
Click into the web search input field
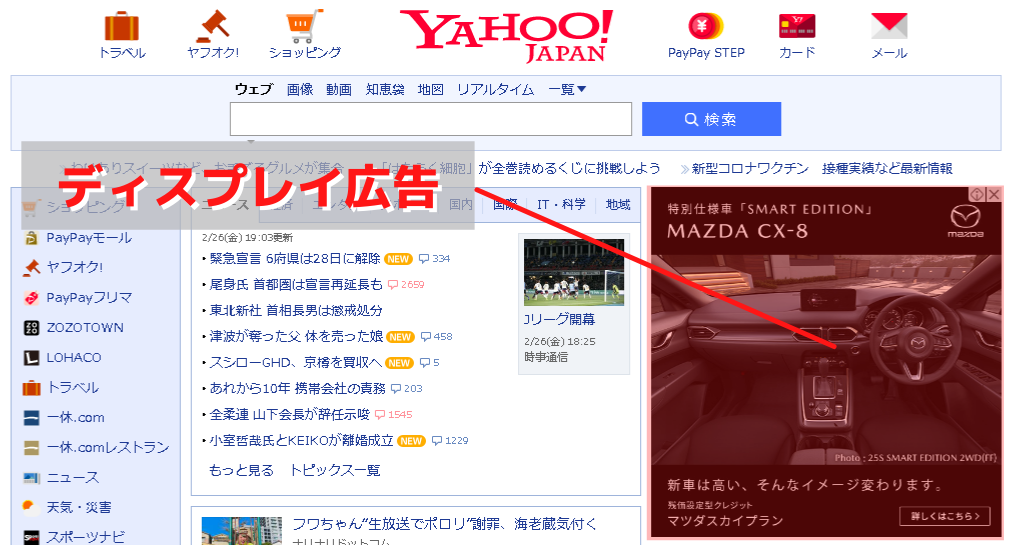431,119
